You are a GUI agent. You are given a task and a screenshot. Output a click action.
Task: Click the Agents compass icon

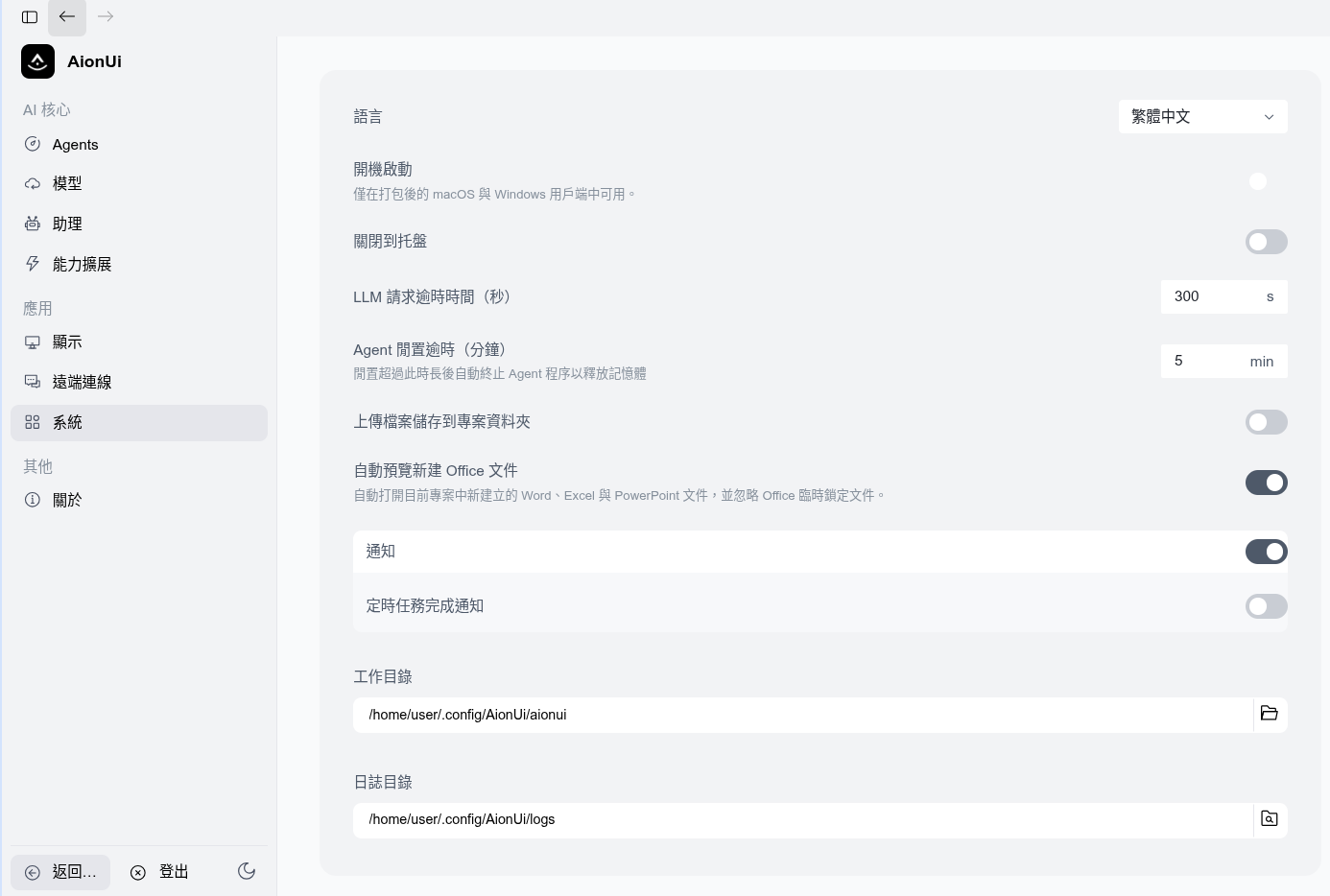(x=33, y=144)
